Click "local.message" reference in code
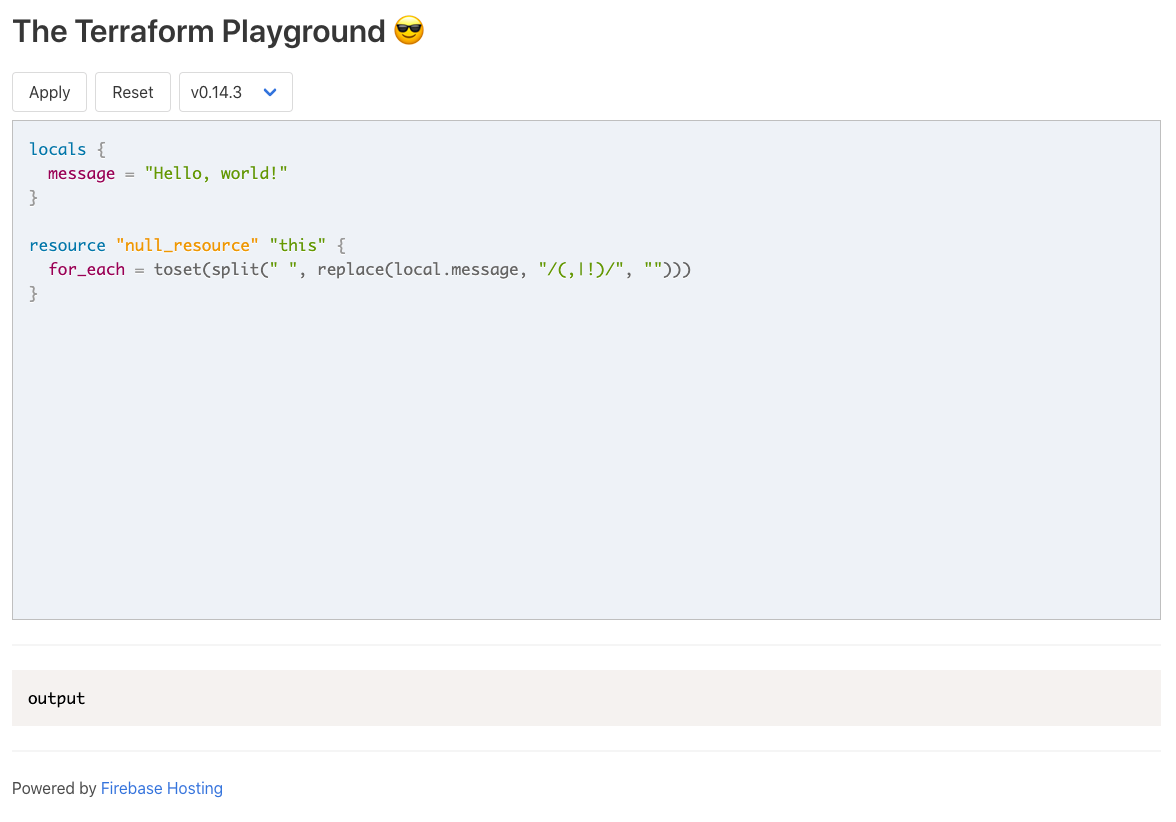Screen dimensions: 1176x822 point(456,269)
